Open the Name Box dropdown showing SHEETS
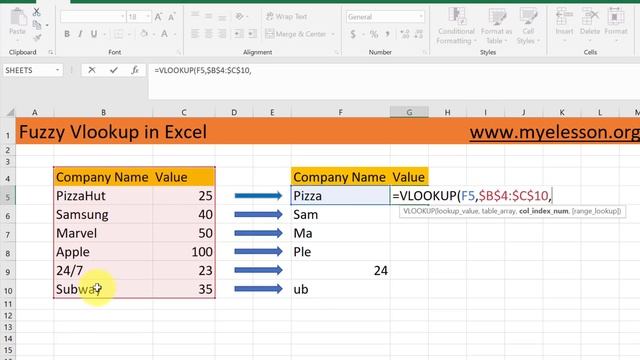 pyautogui.click(x=58, y=70)
